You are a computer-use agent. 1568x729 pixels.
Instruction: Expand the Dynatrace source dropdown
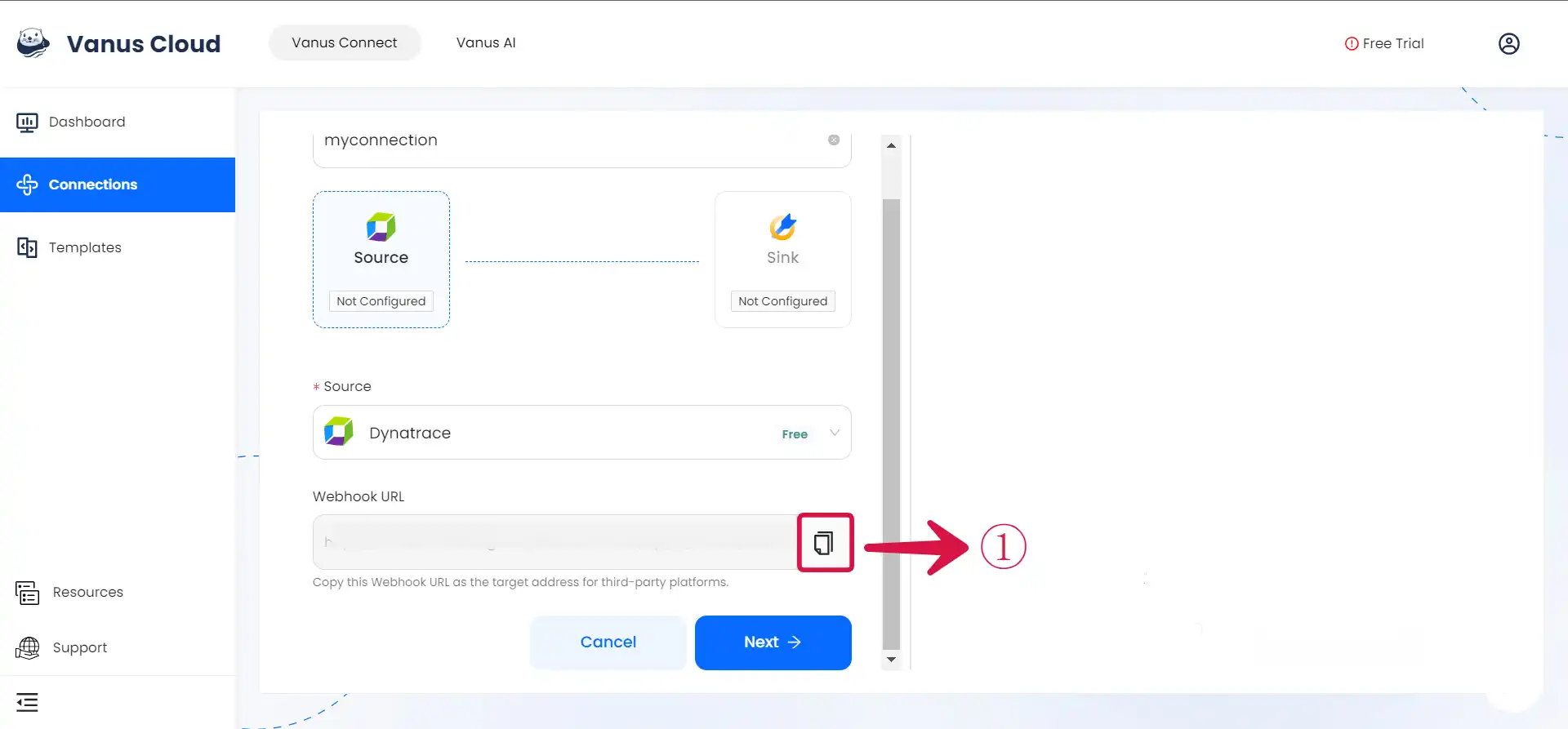click(x=581, y=433)
